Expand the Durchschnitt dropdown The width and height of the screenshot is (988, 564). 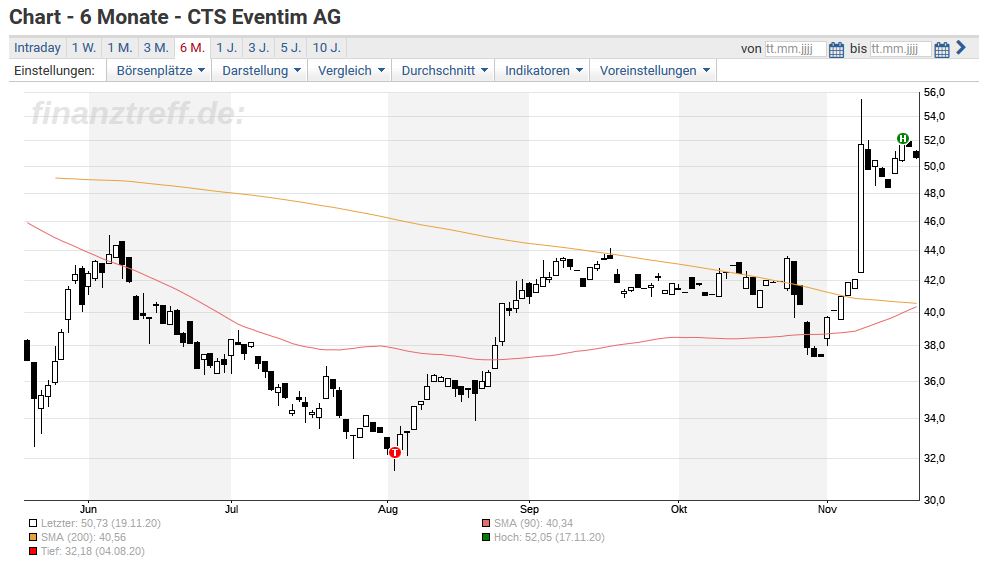click(x=444, y=71)
